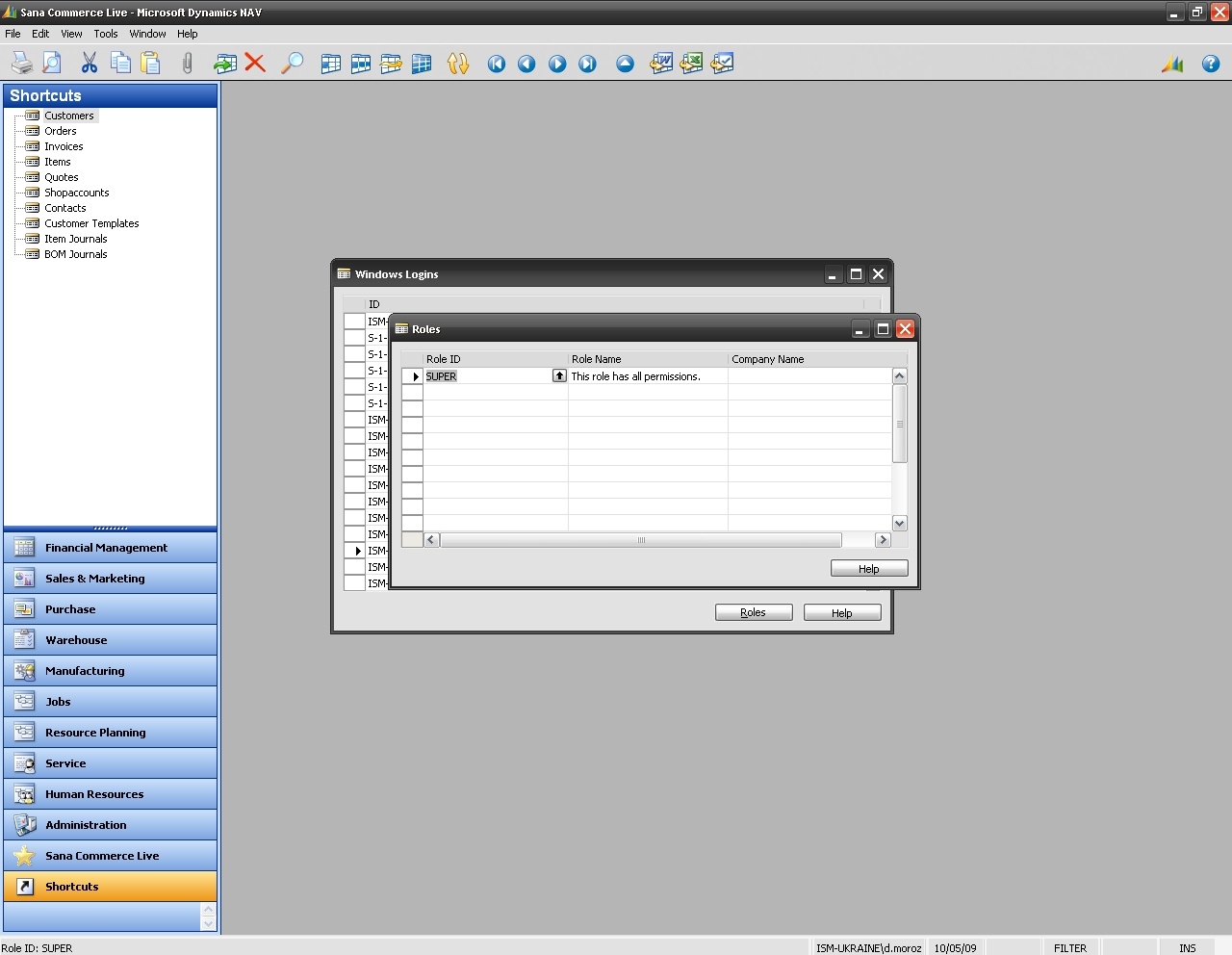Viewport: 1232px width, 955px height.
Task: Go to Next record using toolbar
Action: [x=557, y=64]
